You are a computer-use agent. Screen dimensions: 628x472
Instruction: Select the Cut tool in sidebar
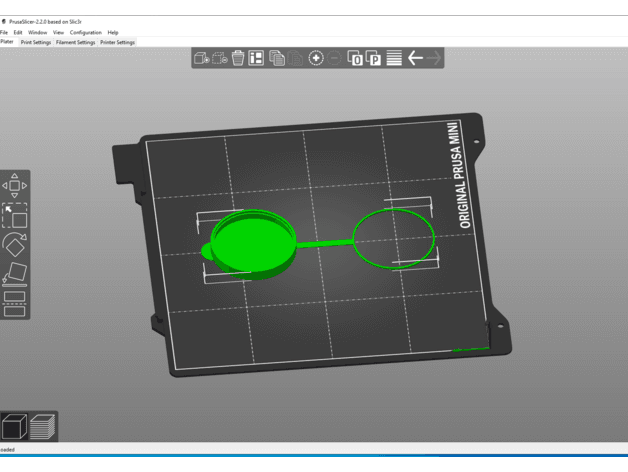15,304
